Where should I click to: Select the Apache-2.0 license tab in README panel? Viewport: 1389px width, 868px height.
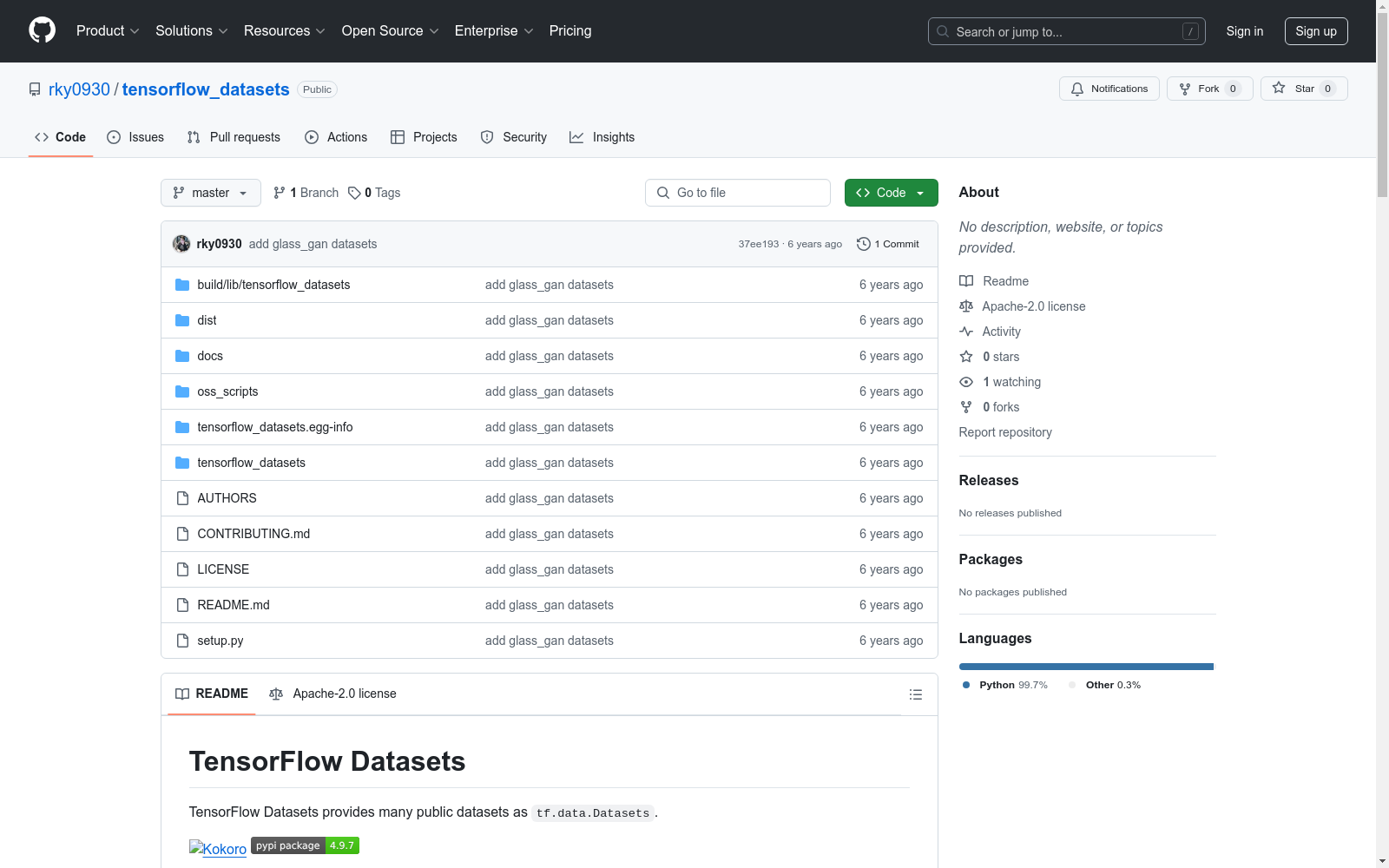(x=332, y=694)
